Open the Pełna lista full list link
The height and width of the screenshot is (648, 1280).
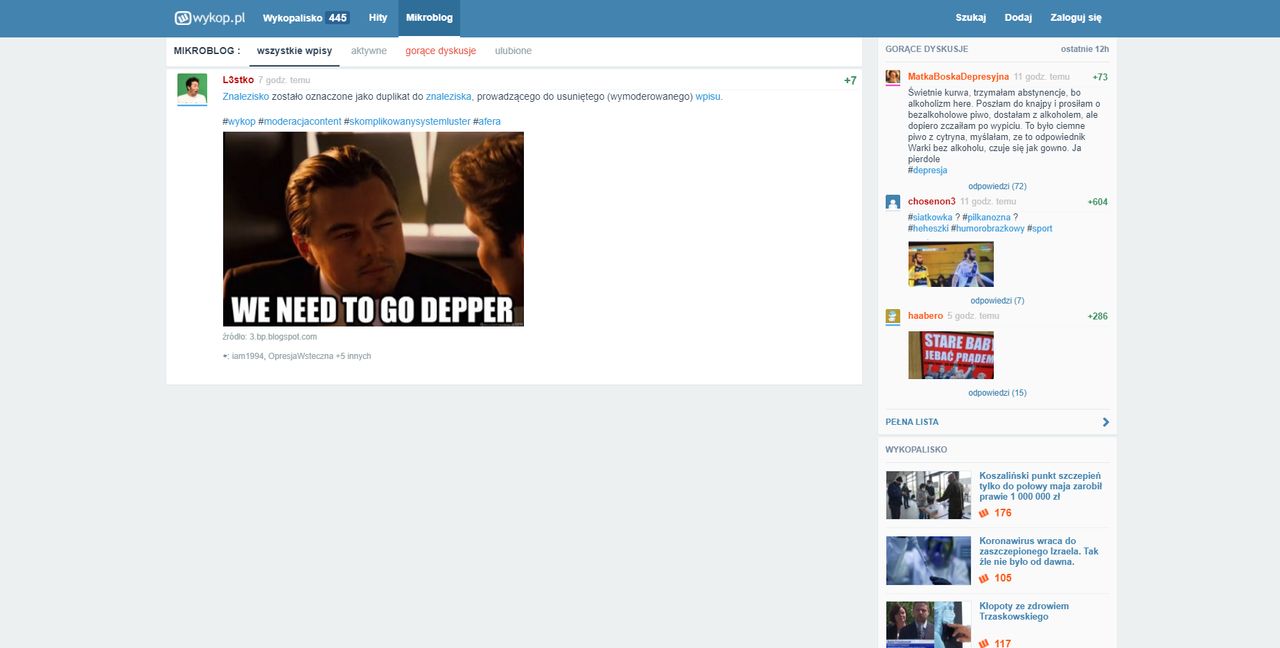point(912,422)
